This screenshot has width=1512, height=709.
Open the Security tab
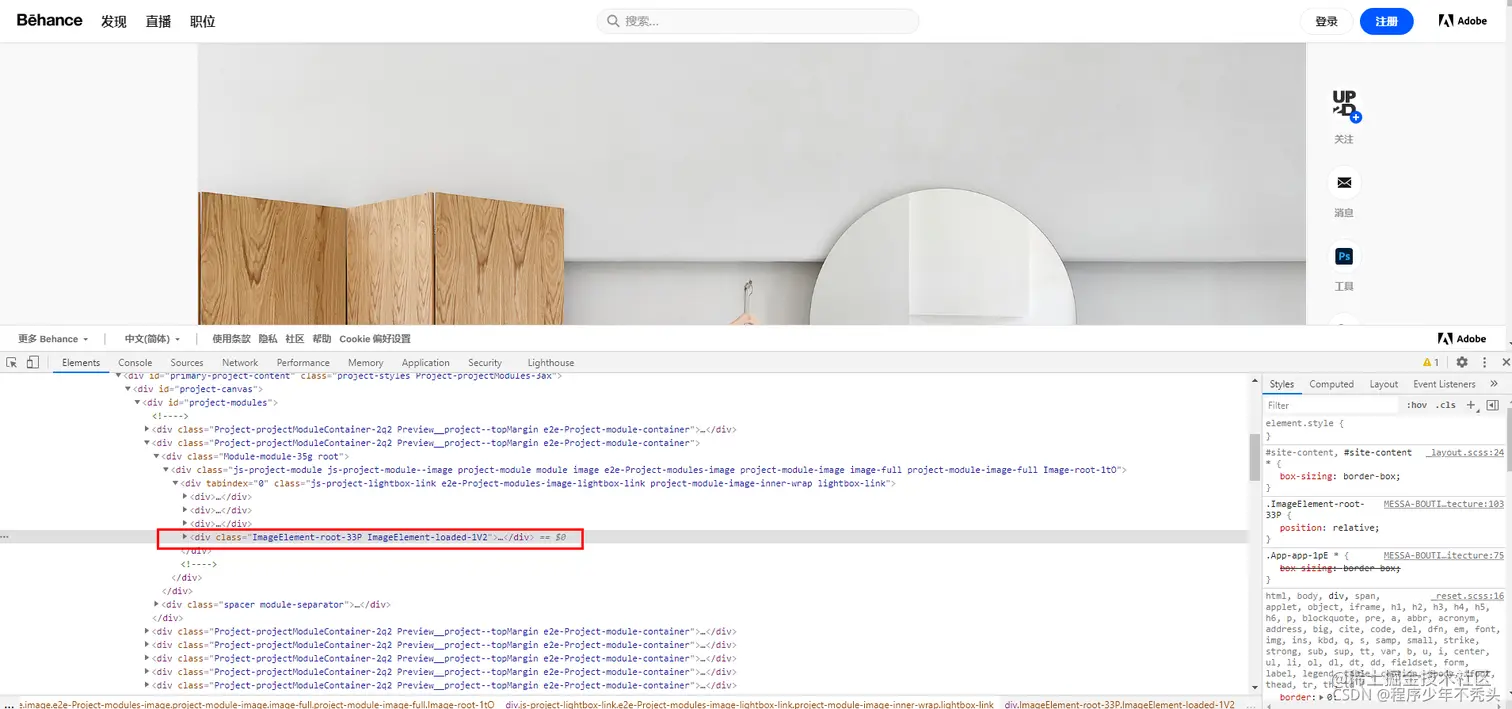485,363
